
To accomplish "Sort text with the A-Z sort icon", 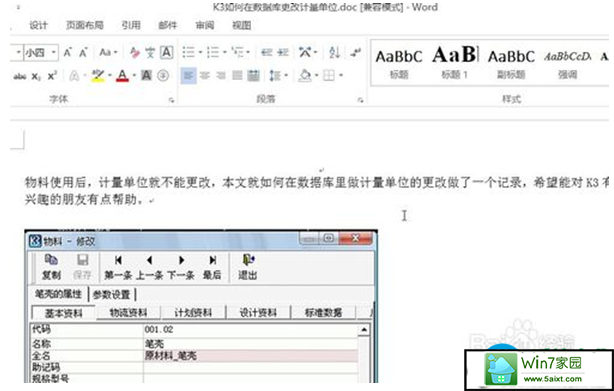I will pyautogui.click(x=334, y=52).
